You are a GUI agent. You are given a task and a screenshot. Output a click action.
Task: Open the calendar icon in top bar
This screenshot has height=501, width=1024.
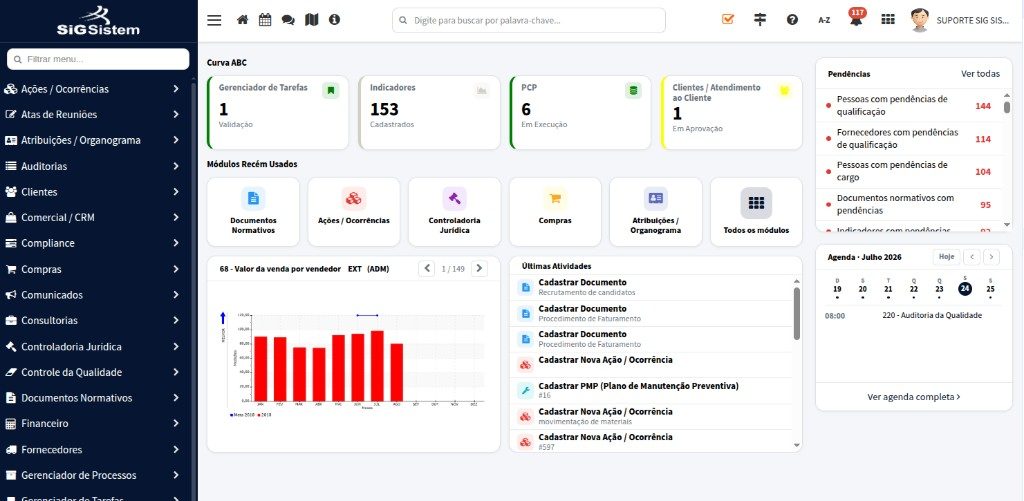pyautogui.click(x=264, y=20)
